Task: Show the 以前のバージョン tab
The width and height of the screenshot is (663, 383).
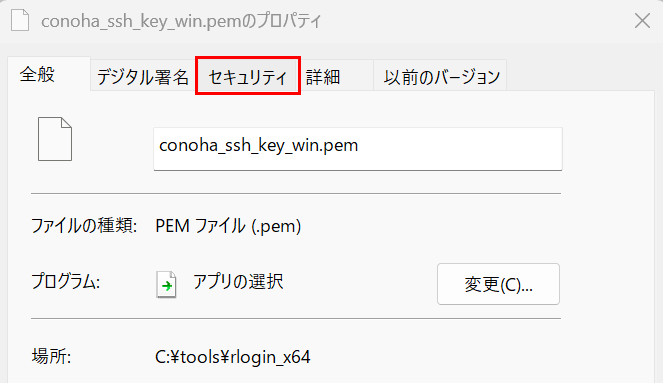Action: [440, 77]
